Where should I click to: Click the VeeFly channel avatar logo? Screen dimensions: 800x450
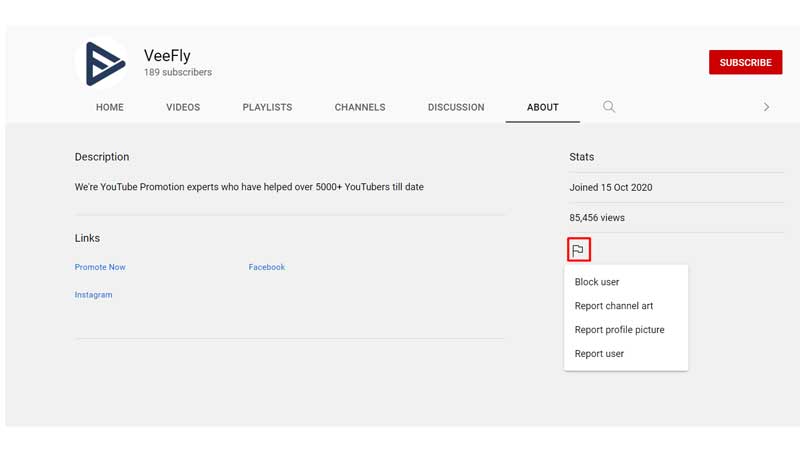[102, 63]
